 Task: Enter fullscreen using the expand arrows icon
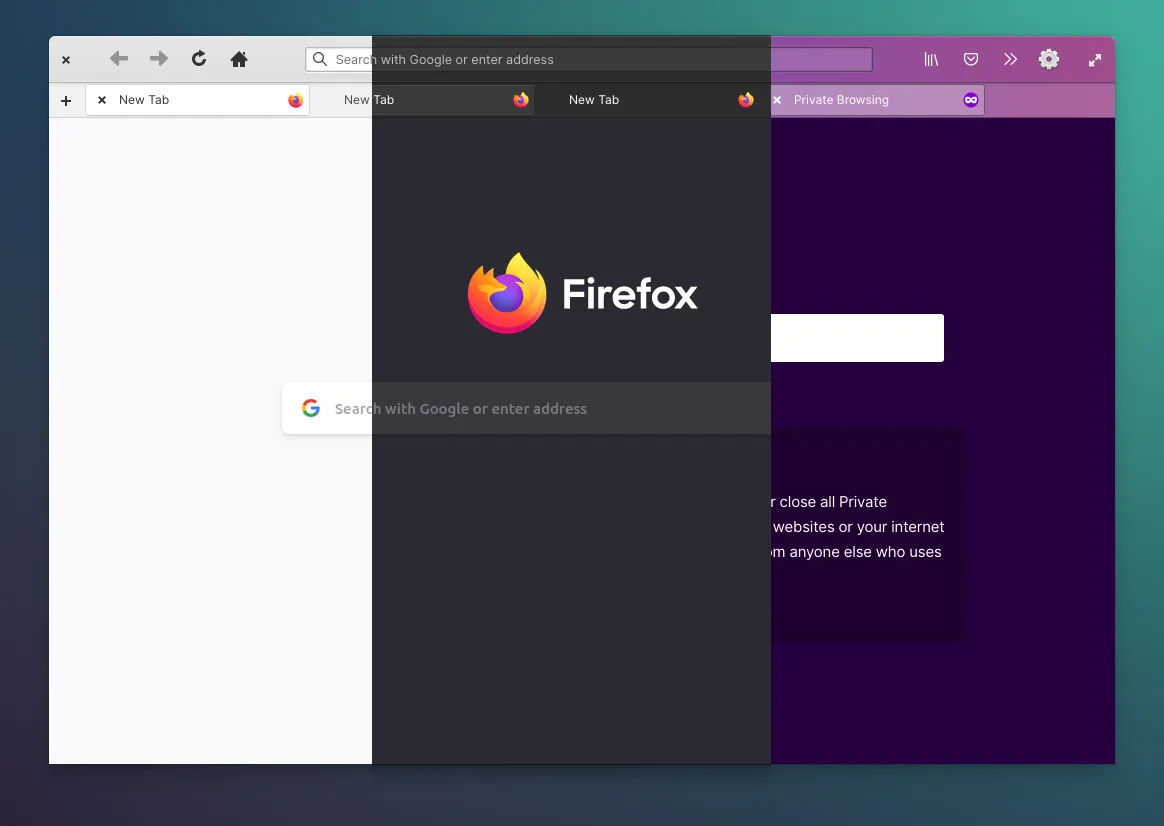click(1094, 59)
